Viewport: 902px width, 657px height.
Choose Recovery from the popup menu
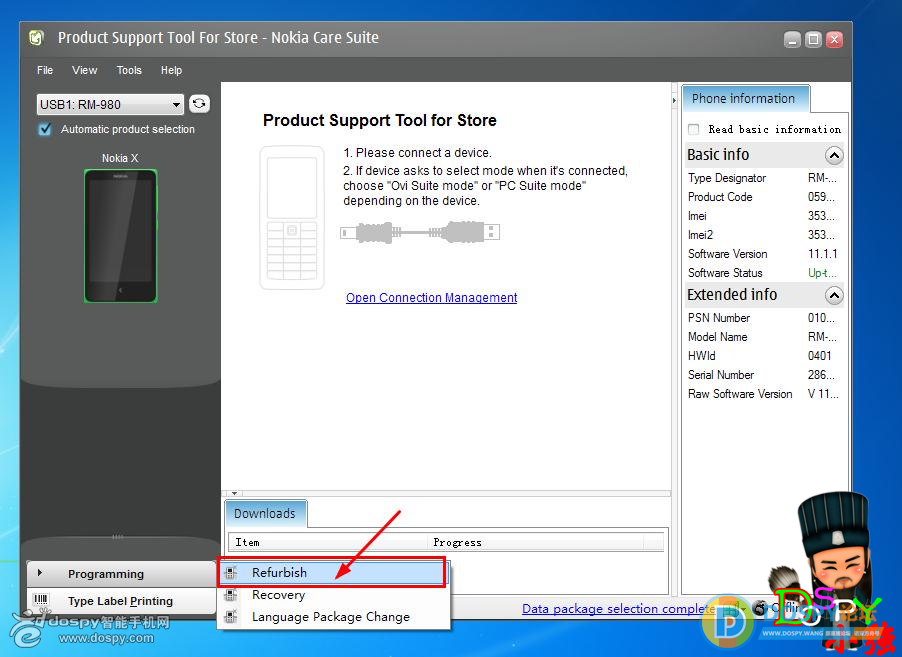(332, 595)
